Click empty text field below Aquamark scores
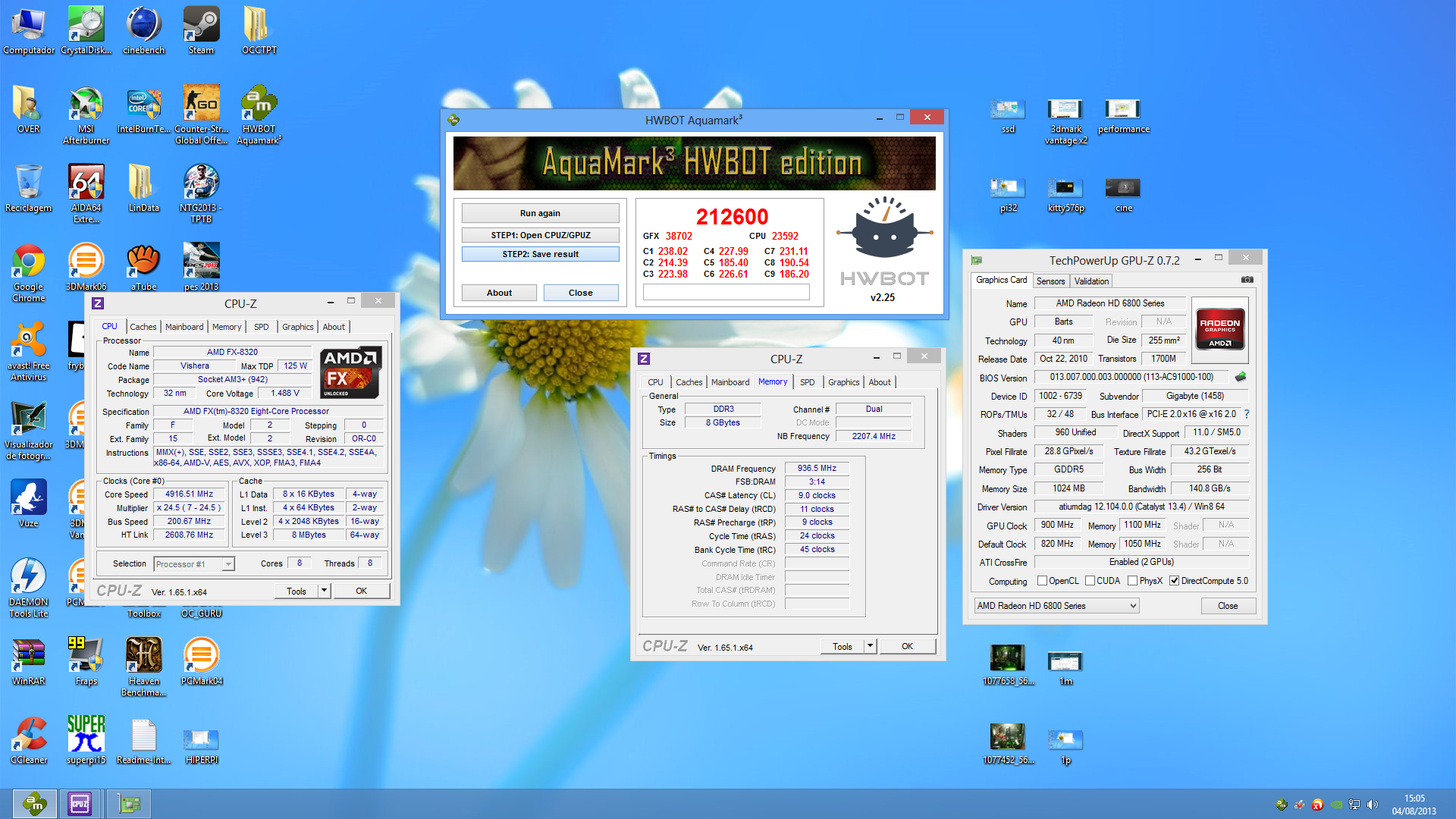The image size is (1456, 819). pyautogui.click(x=726, y=292)
